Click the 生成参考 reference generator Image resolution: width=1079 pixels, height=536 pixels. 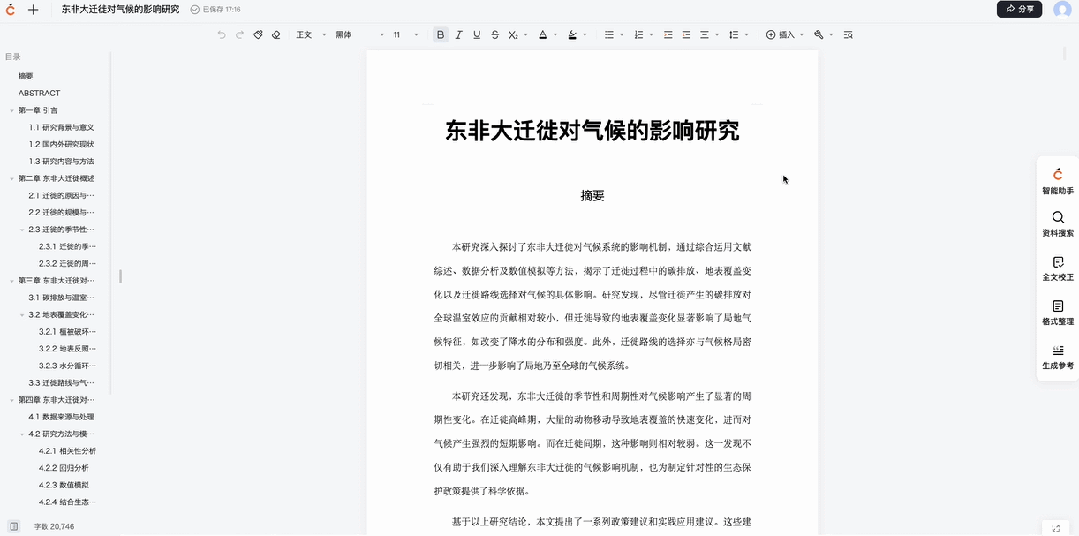pyautogui.click(x=1057, y=356)
